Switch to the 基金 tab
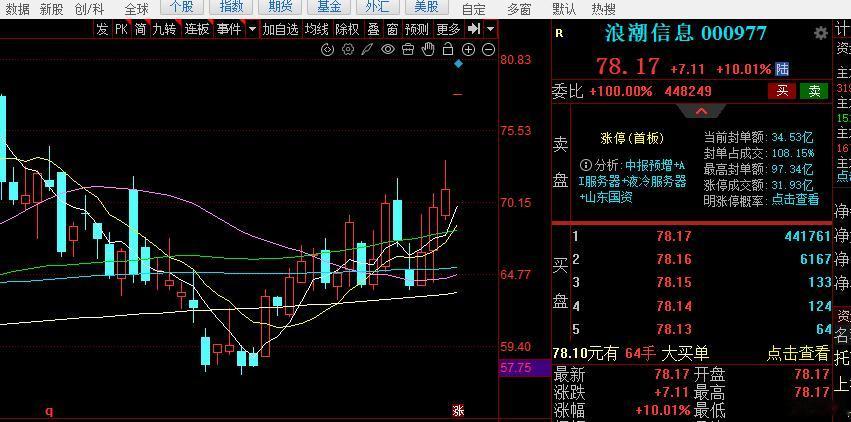Image resolution: width=851 pixels, height=422 pixels. (329, 7)
